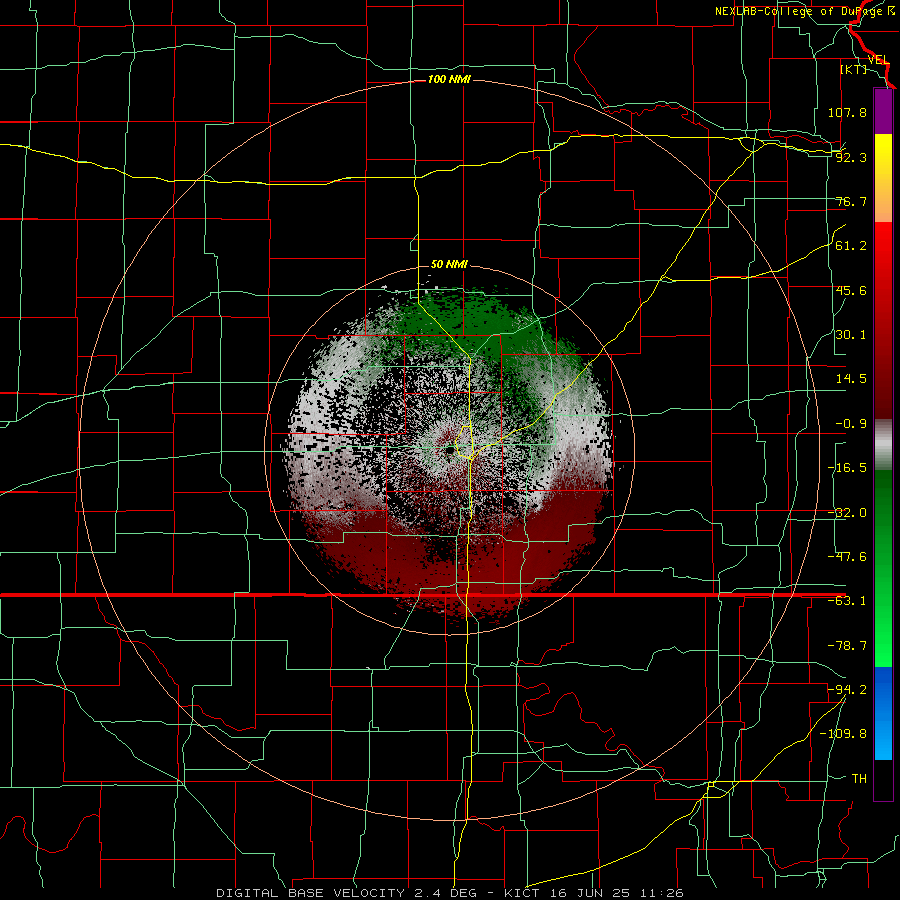This screenshot has height=900, width=900.
Task: Click the yellow-orange segment of the color bar
Action: click(883, 178)
